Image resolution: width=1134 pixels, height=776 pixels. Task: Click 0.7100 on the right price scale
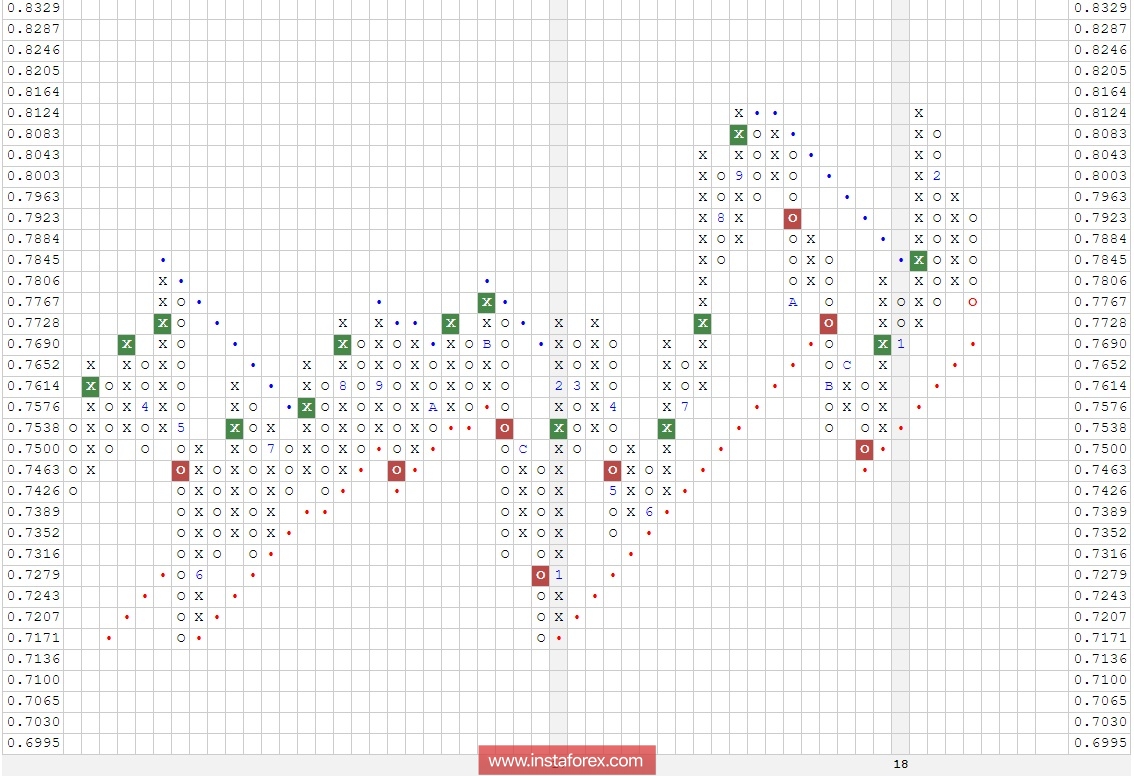pos(1100,680)
